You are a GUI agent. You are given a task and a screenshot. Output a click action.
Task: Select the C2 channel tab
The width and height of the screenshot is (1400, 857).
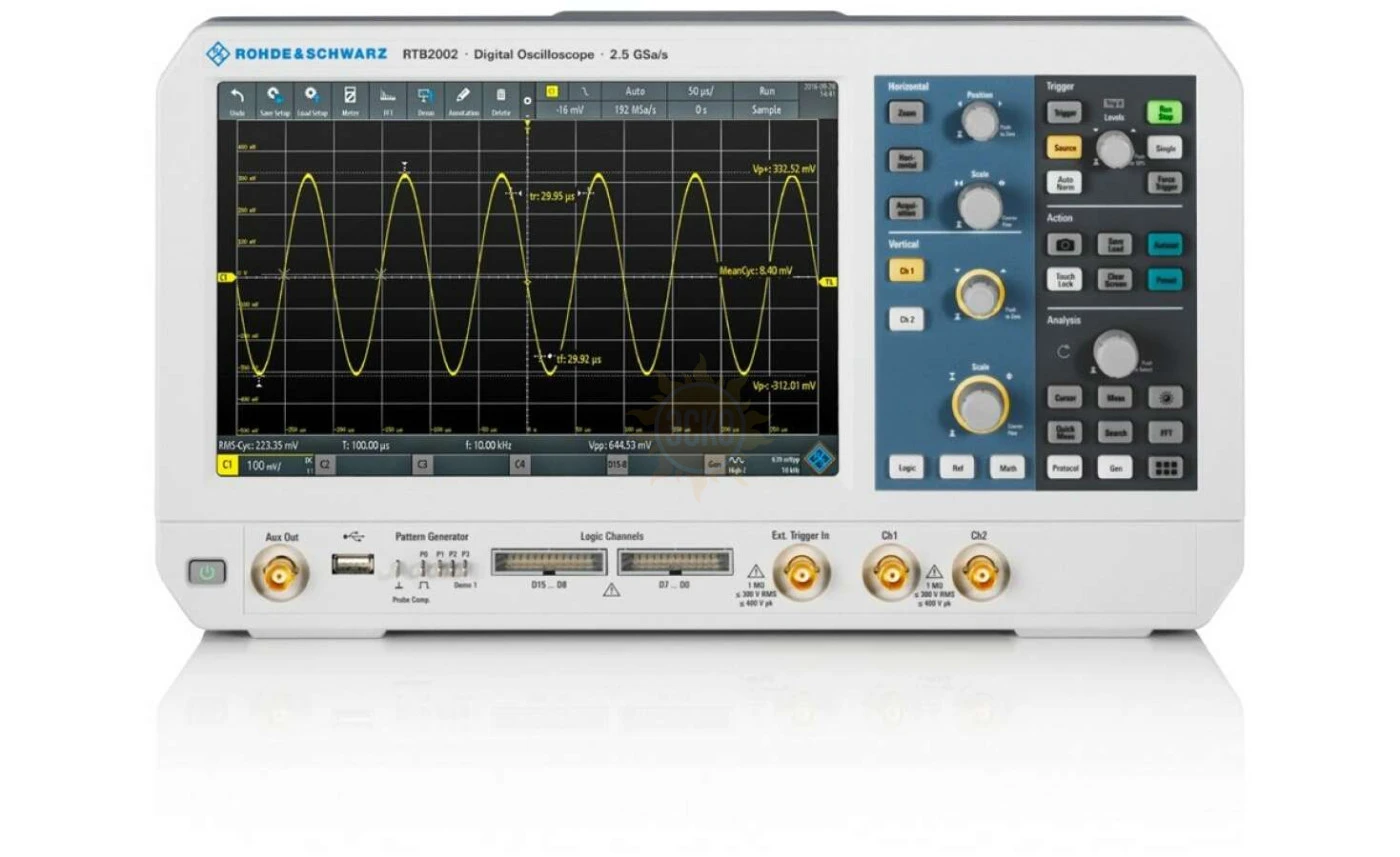326,465
